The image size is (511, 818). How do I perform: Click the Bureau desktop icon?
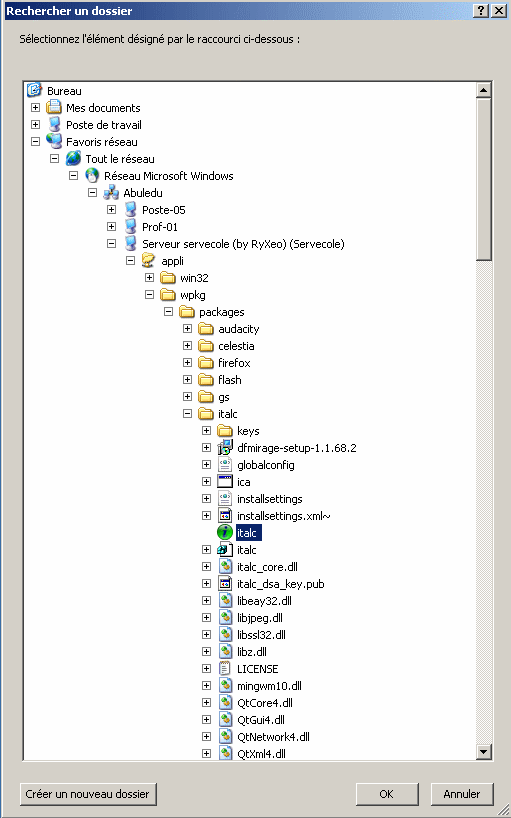point(34,90)
